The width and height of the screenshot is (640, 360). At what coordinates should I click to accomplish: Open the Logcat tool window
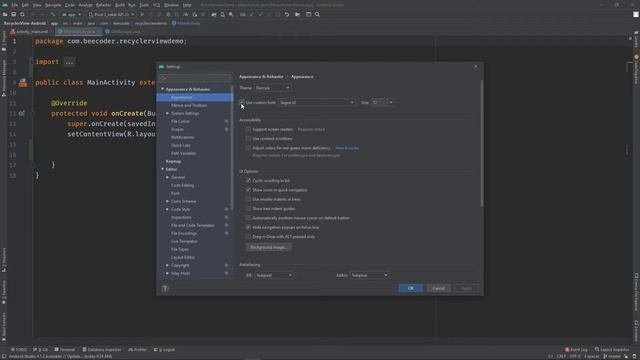164,349
